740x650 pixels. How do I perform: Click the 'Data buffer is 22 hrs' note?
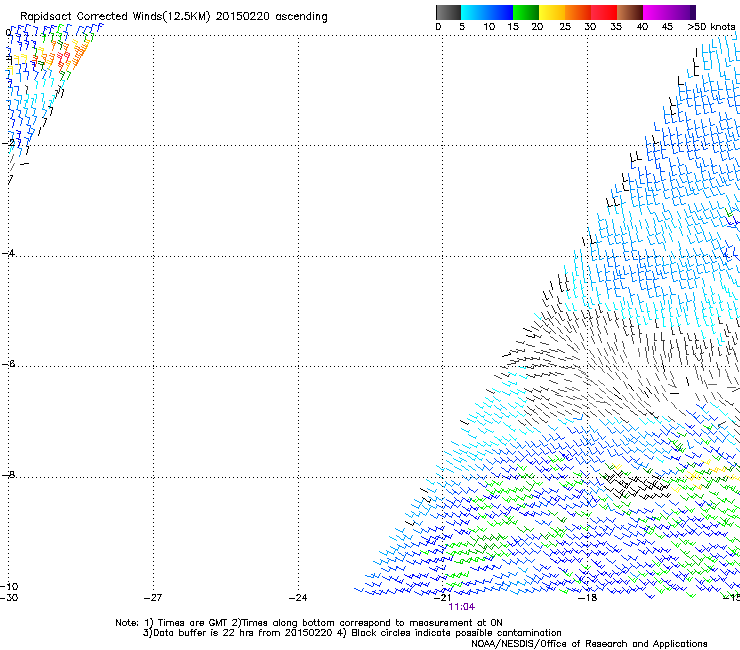202,633
